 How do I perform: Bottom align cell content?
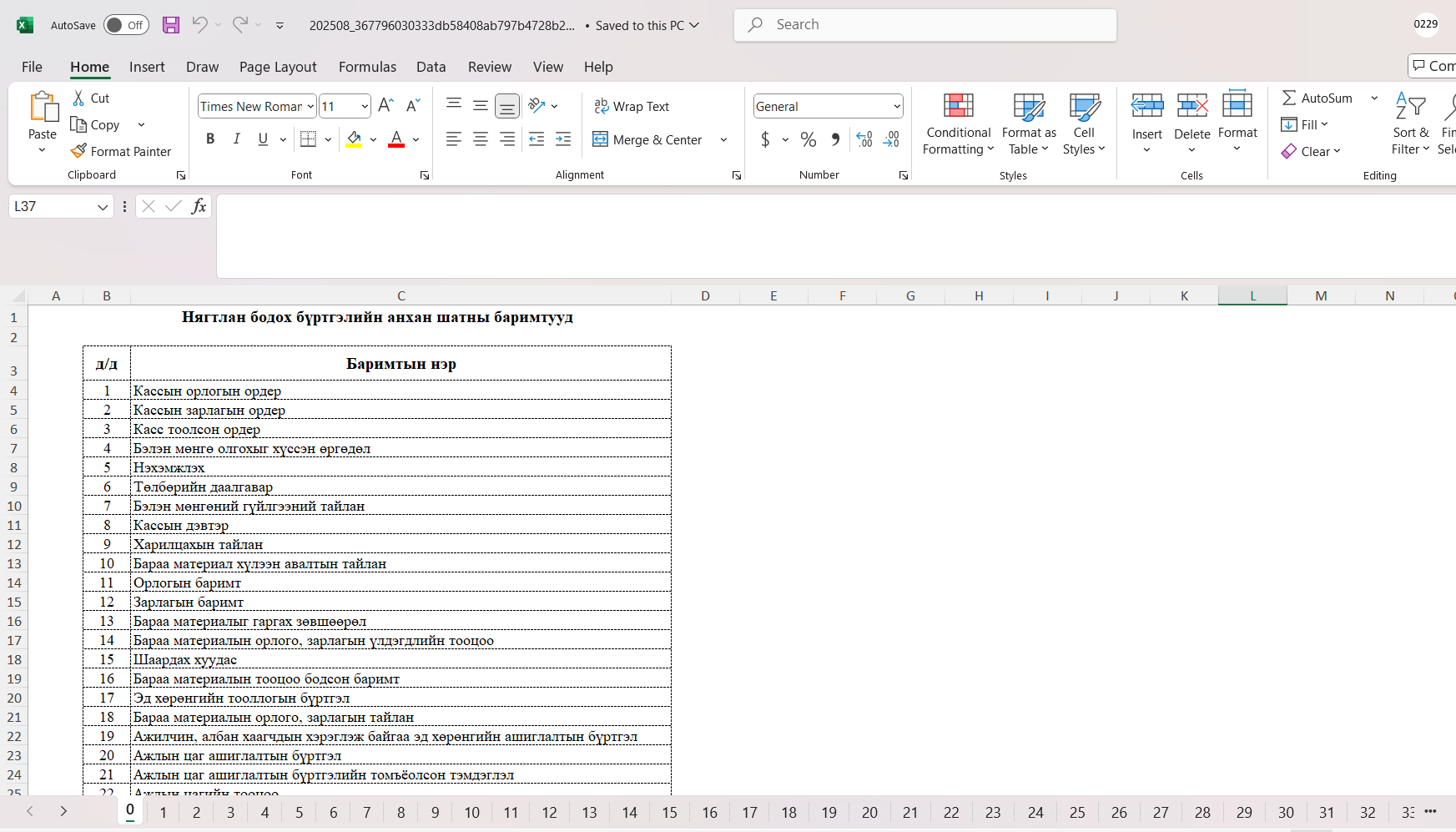[x=507, y=106]
